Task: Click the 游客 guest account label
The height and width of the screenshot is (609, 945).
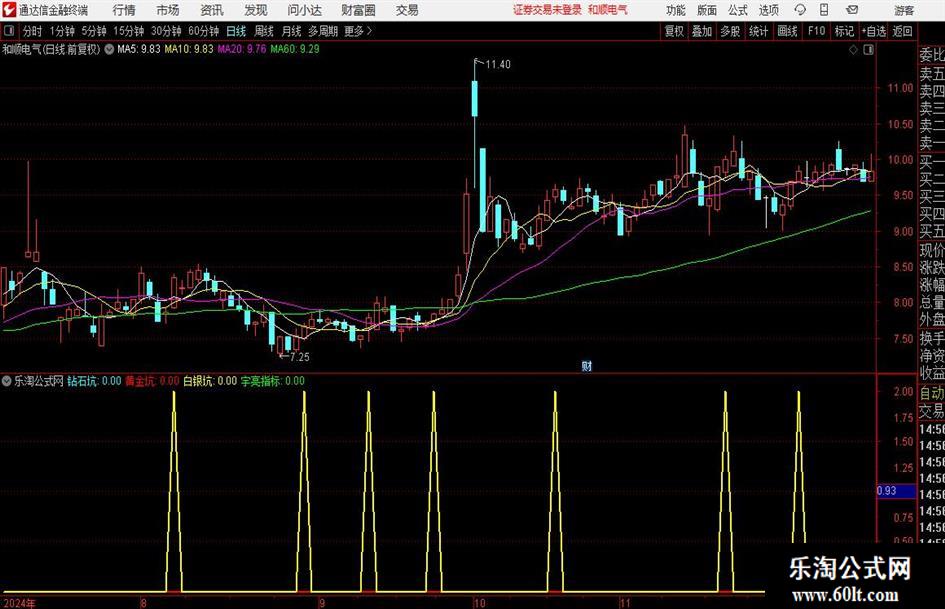Action: pos(905,10)
